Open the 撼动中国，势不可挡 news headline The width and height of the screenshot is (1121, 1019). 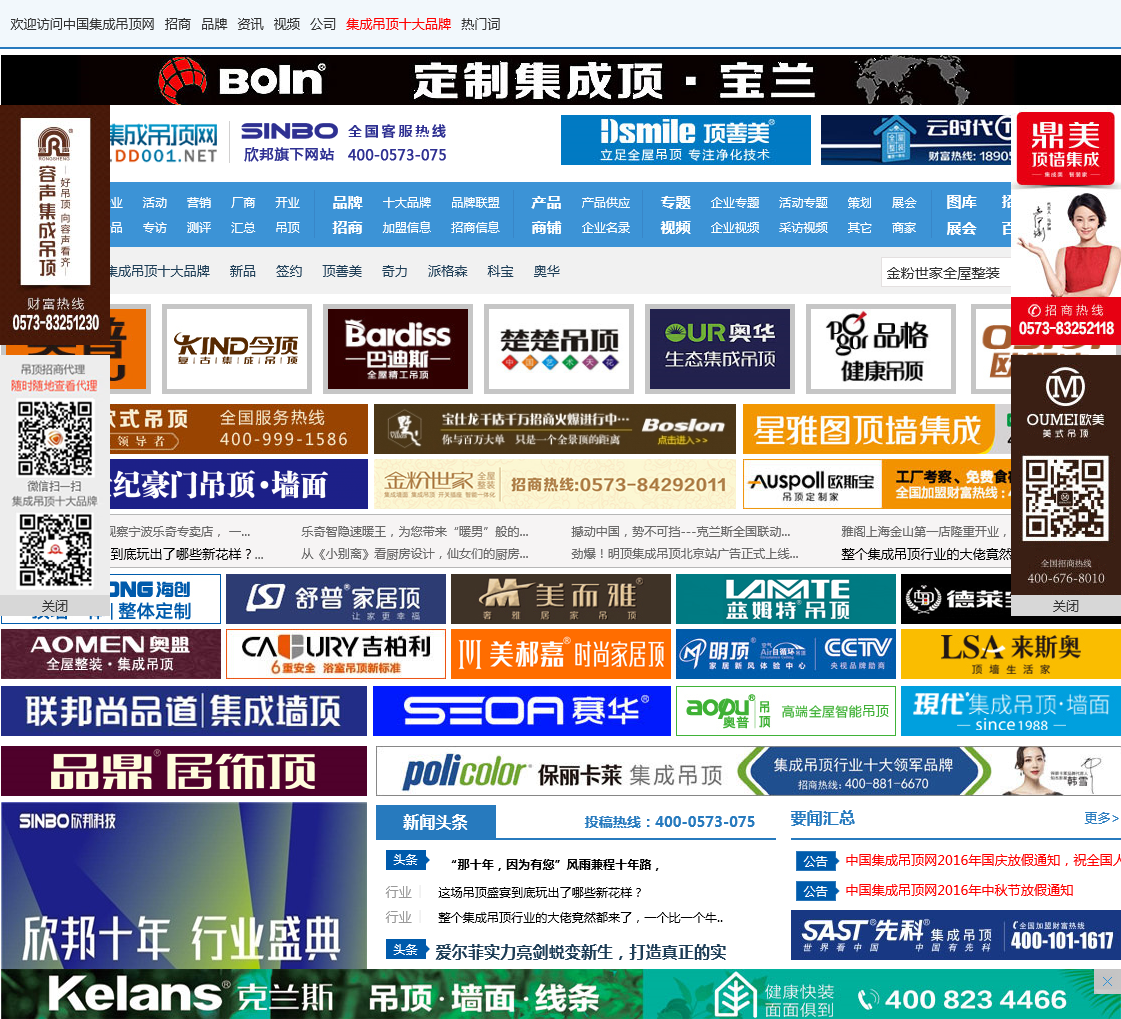click(681, 532)
